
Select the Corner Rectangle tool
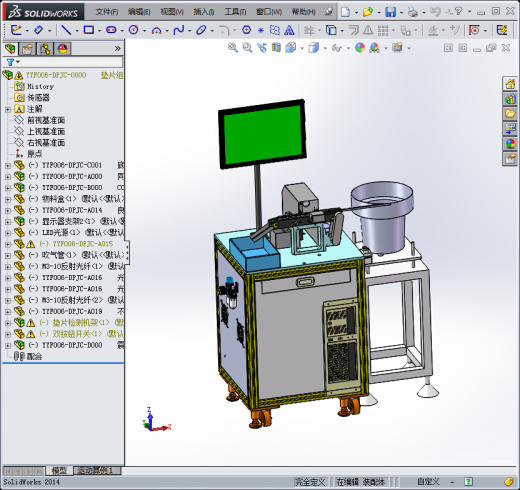[89, 30]
